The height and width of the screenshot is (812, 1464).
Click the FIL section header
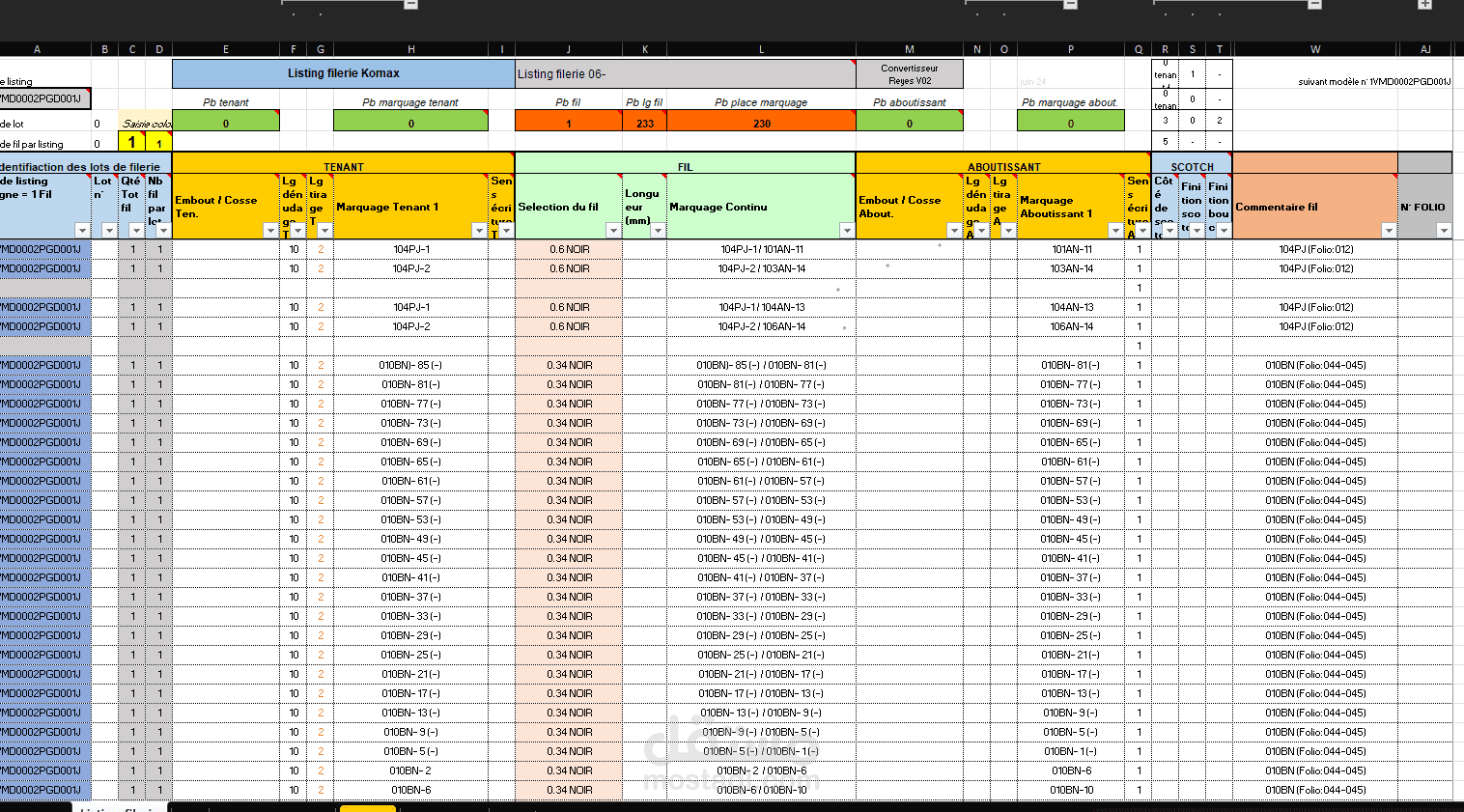click(x=686, y=164)
